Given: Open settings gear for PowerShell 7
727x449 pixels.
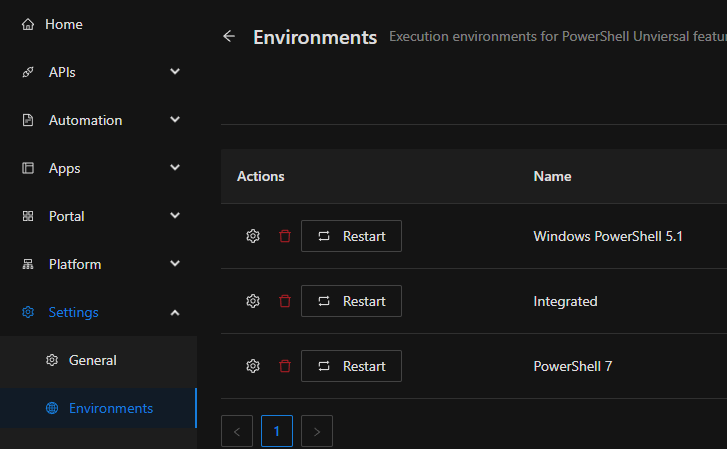Looking at the screenshot, I should [253, 366].
